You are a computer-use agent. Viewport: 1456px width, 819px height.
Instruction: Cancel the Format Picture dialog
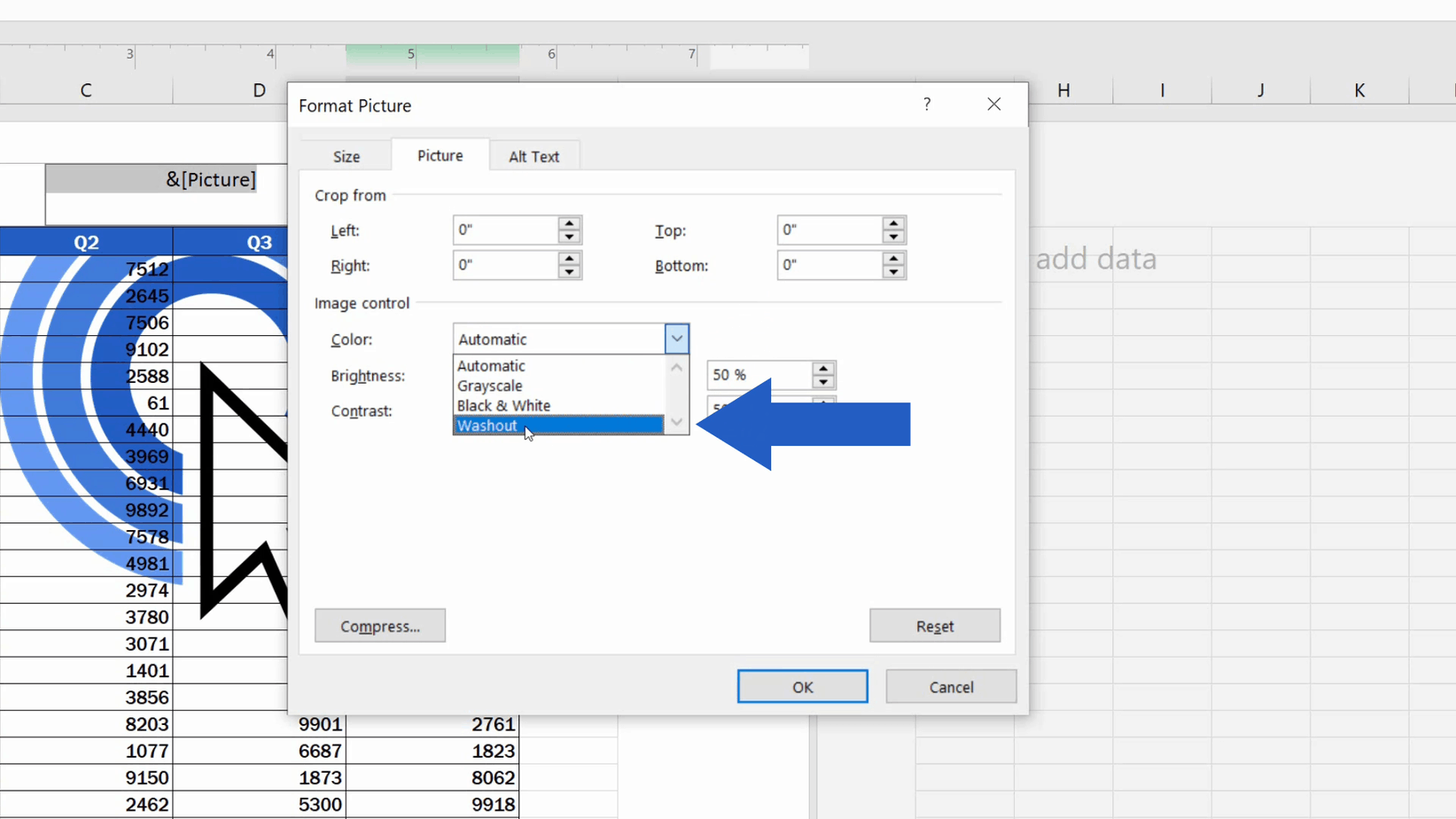tap(950, 686)
